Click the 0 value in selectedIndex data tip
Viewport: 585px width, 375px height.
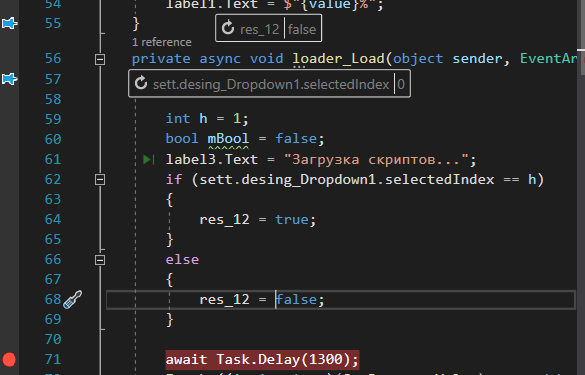401,84
